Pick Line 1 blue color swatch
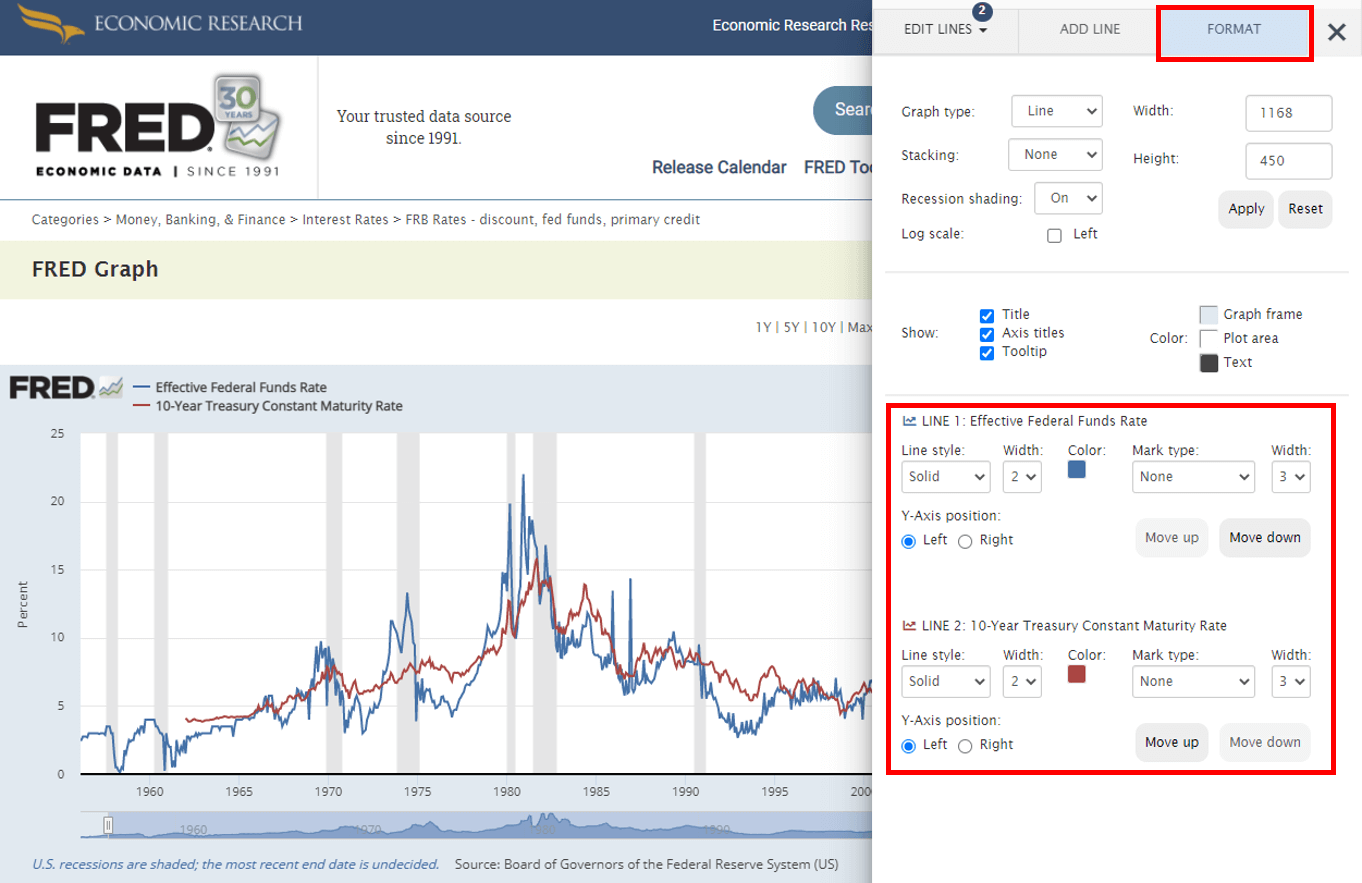This screenshot has width=1362, height=883. coord(1077,469)
